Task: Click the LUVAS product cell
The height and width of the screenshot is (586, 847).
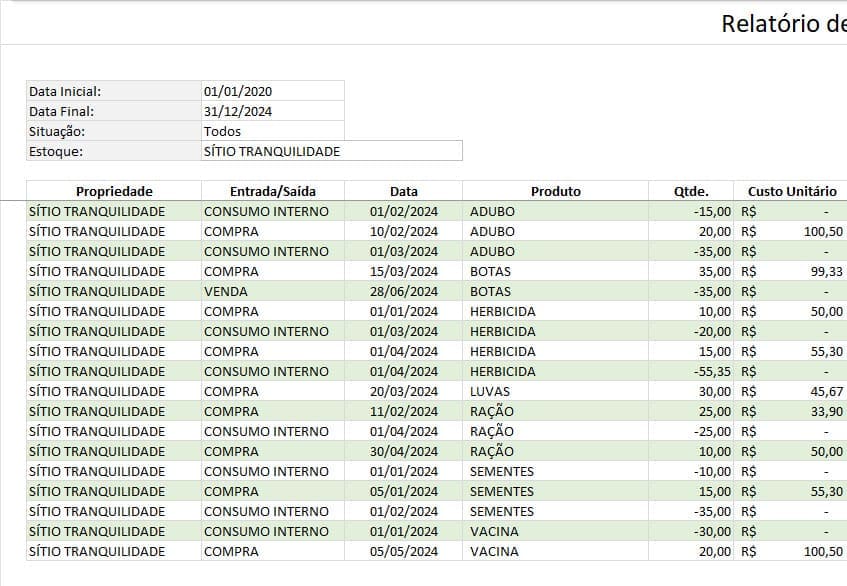Action: coord(555,391)
